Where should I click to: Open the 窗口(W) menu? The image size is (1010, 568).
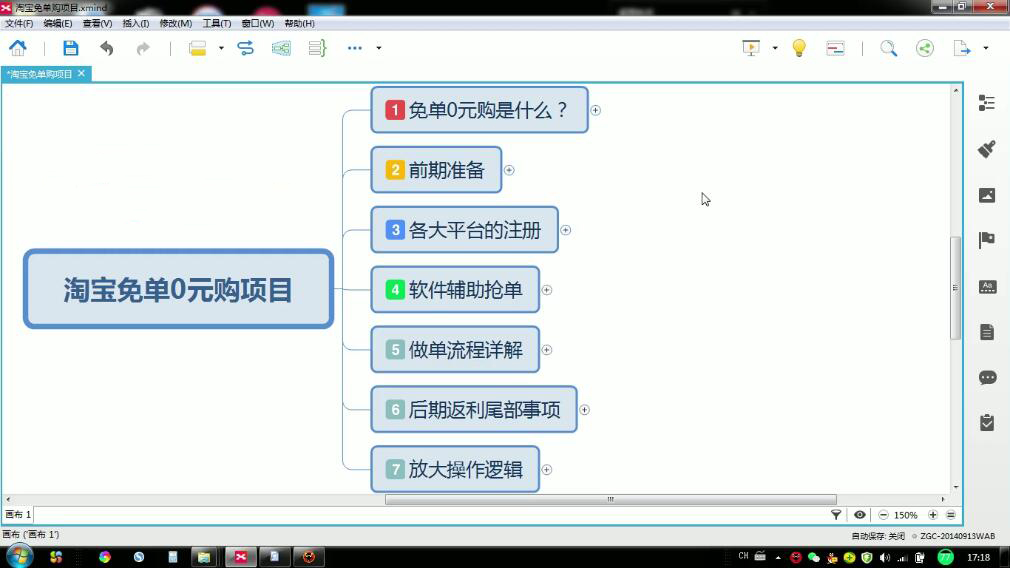(x=258, y=23)
